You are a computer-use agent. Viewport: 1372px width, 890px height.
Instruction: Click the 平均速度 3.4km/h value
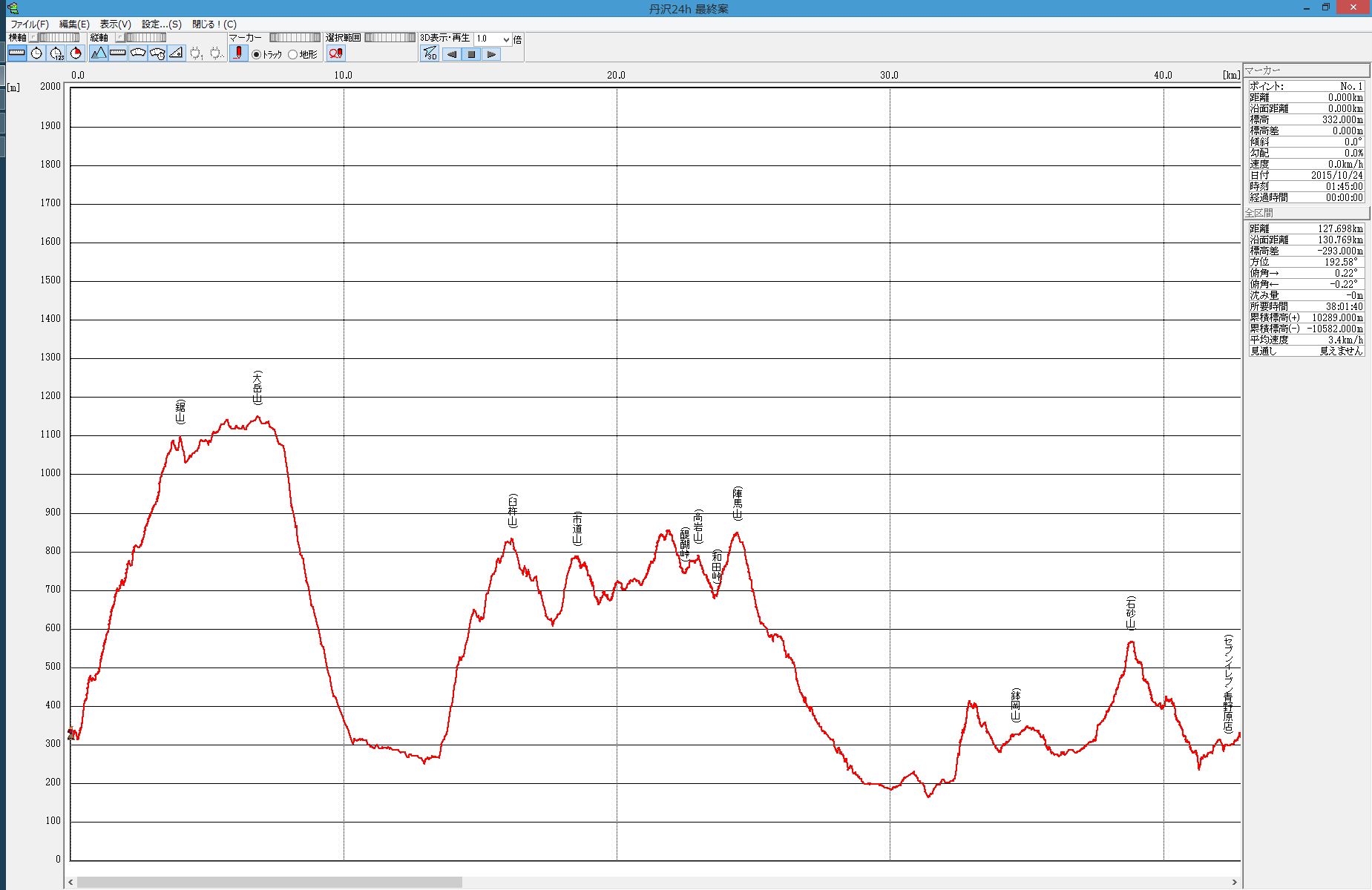(1345, 340)
